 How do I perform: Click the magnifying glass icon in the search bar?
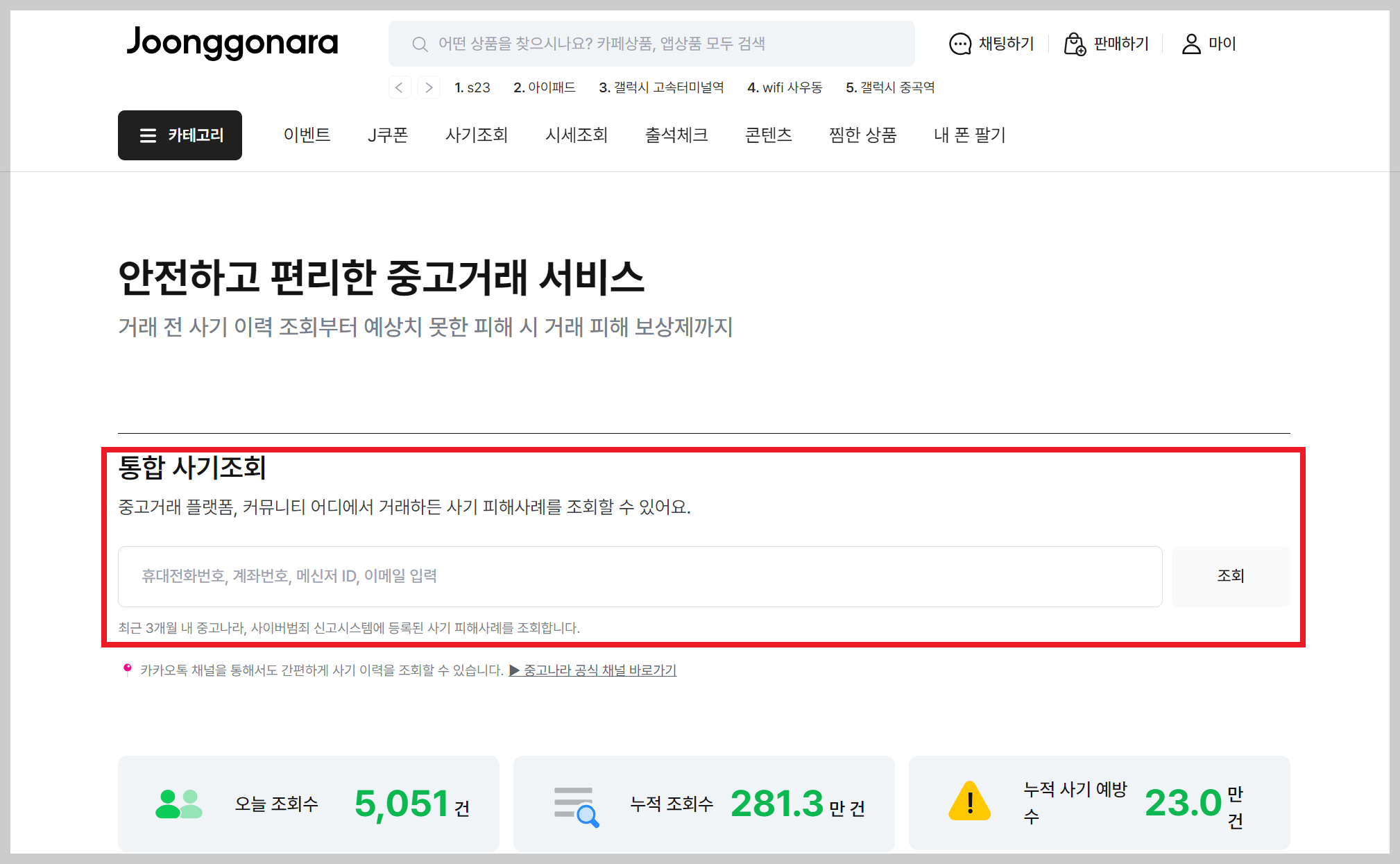[x=420, y=43]
